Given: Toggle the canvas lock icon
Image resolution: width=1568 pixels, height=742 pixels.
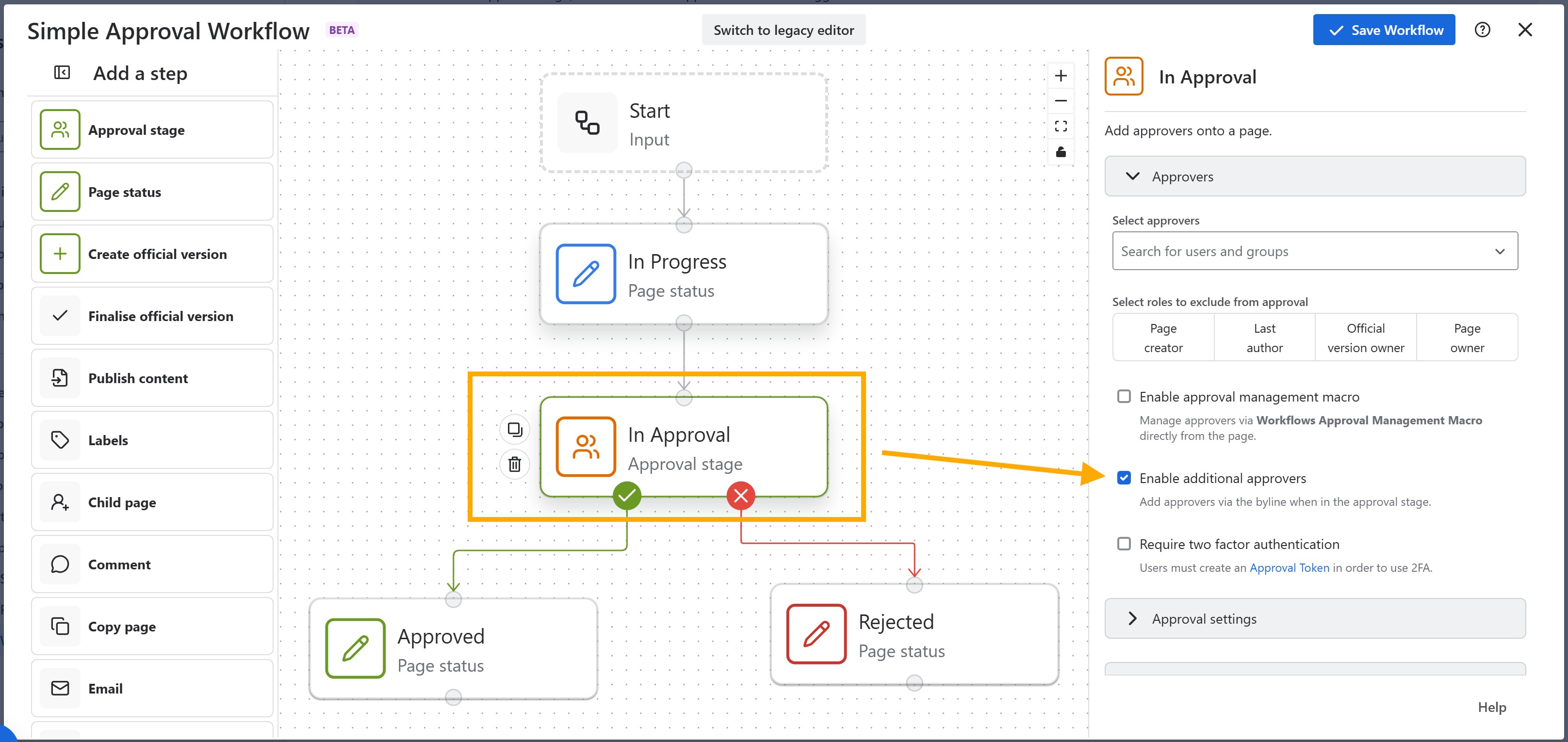Looking at the screenshot, I should click(x=1061, y=152).
